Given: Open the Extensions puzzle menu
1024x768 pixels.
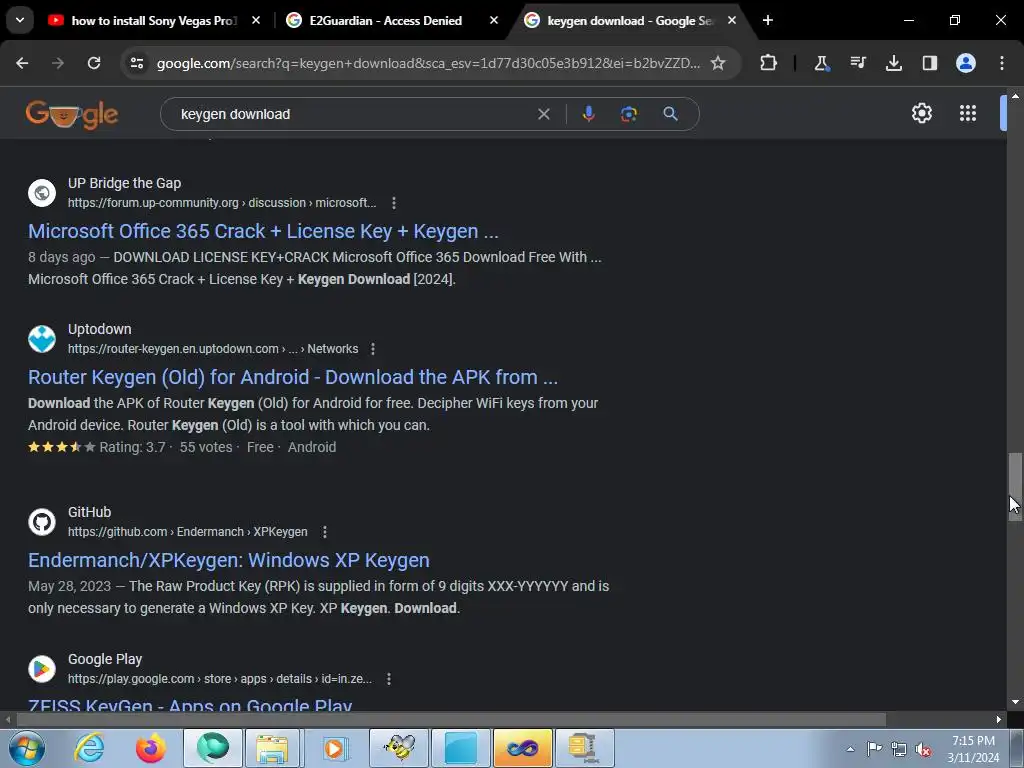Looking at the screenshot, I should click(x=769, y=63).
